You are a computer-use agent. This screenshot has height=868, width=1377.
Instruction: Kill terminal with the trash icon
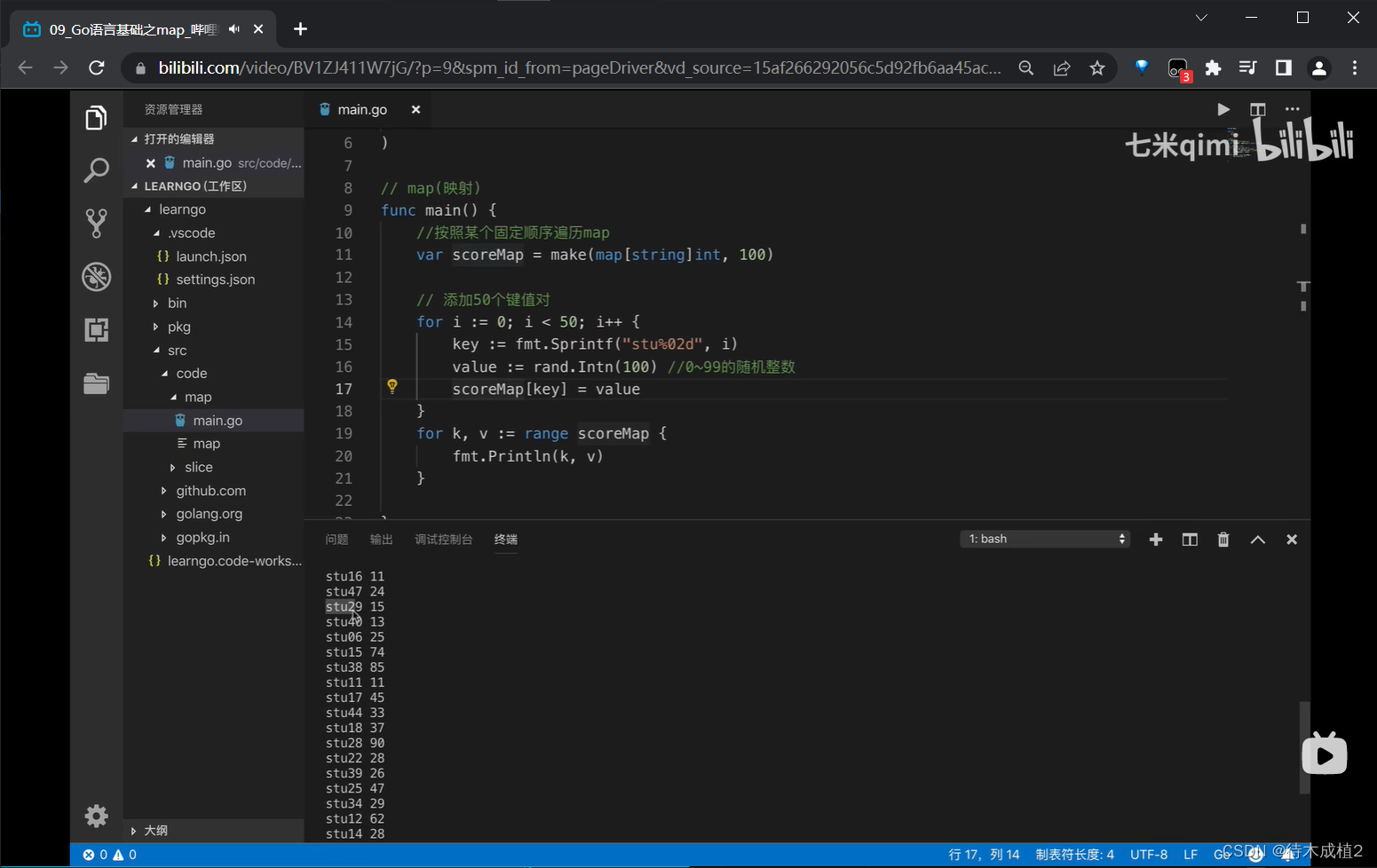pos(1223,540)
